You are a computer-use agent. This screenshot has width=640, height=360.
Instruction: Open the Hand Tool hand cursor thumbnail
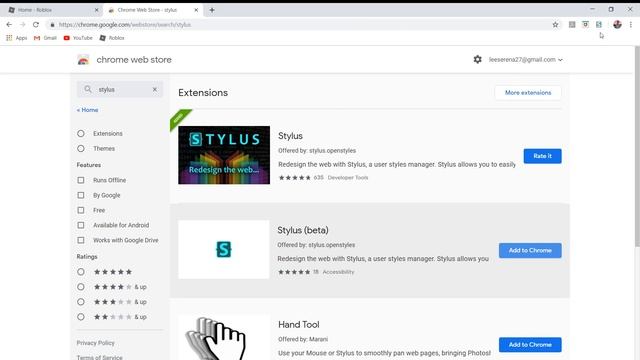(224, 337)
